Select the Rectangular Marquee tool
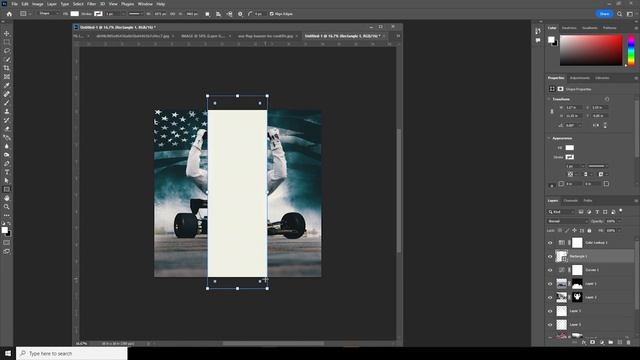This screenshot has width=640, height=360. 7,42
